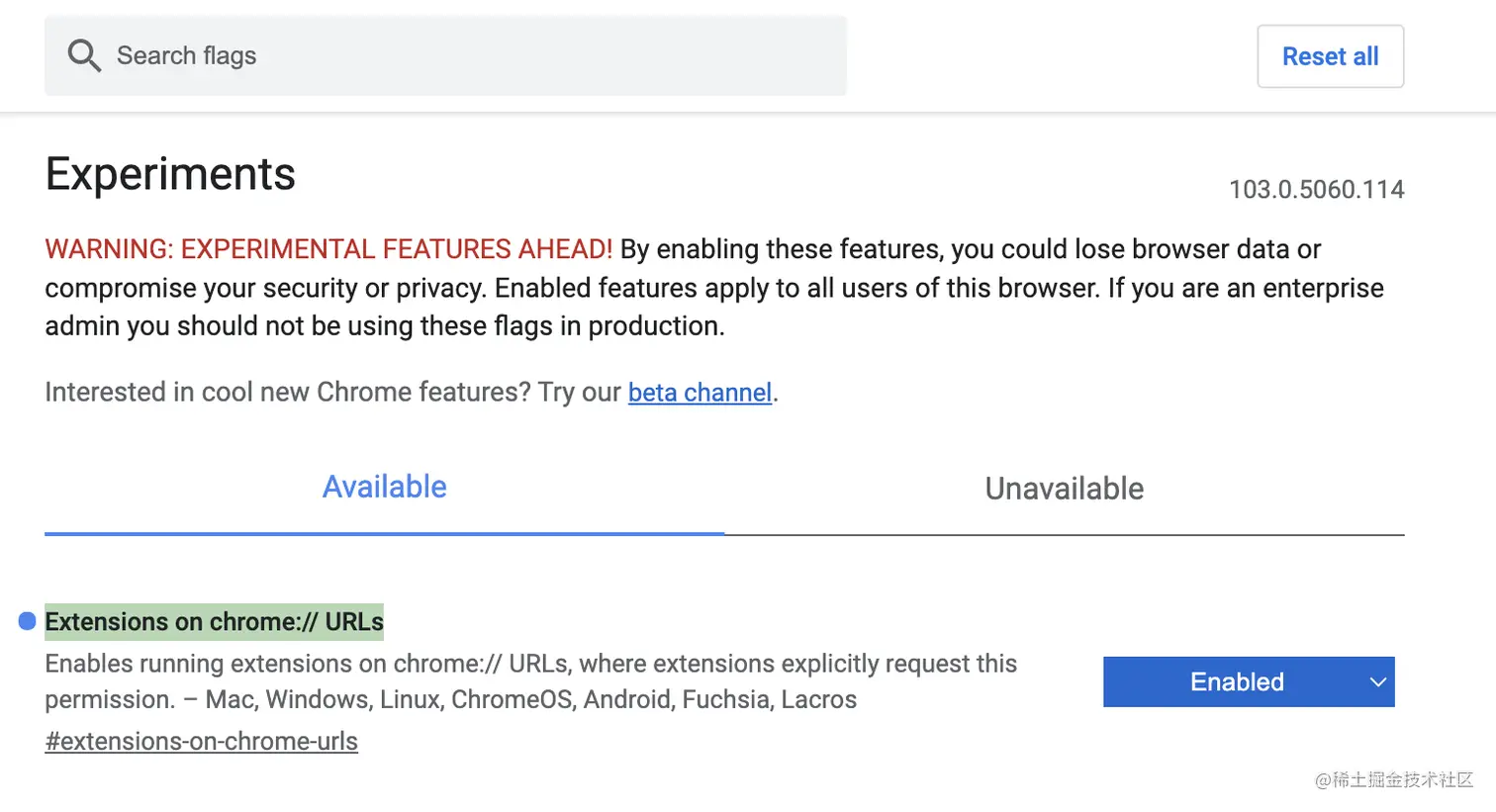This screenshot has height=812, width=1496.
Task: Click the red WARNING: EXPERIMENTAL FEATURES AHEAD text
Action: (x=328, y=249)
